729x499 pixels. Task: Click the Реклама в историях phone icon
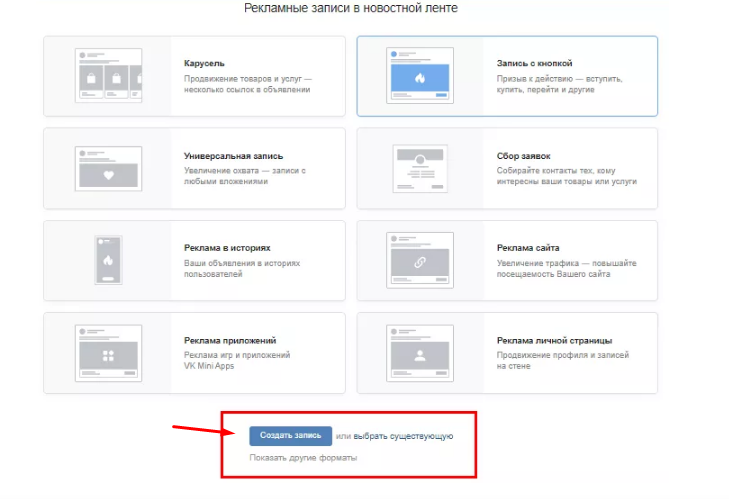coord(108,260)
